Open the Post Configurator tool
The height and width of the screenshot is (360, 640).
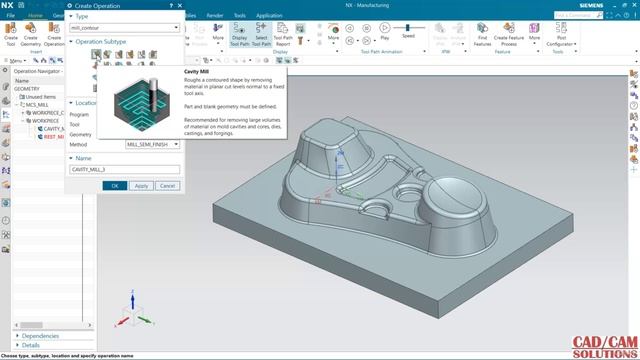[561, 34]
